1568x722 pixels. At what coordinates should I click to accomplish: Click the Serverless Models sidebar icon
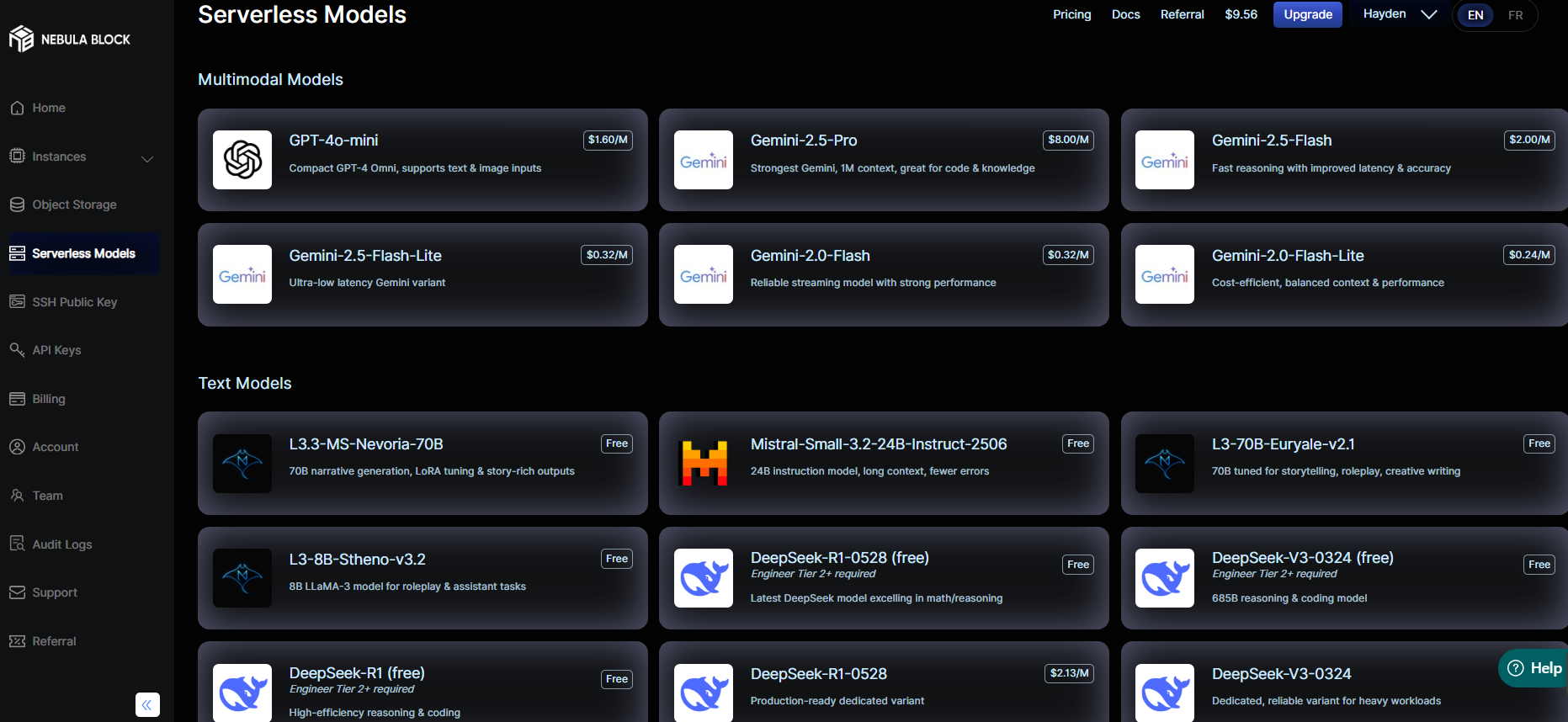click(x=17, y=253)
